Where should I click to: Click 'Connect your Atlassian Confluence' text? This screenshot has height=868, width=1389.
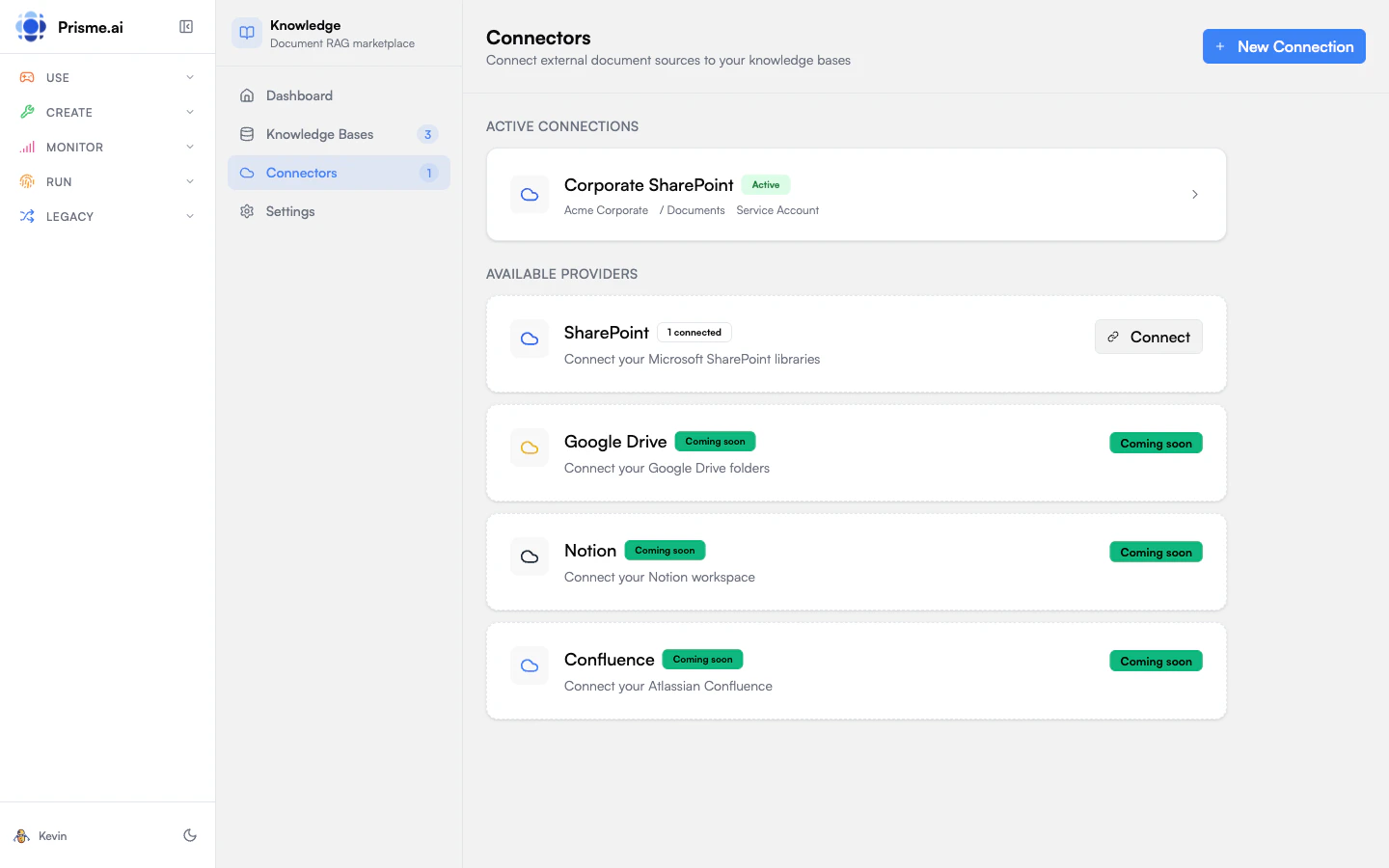tap(668, 686)
